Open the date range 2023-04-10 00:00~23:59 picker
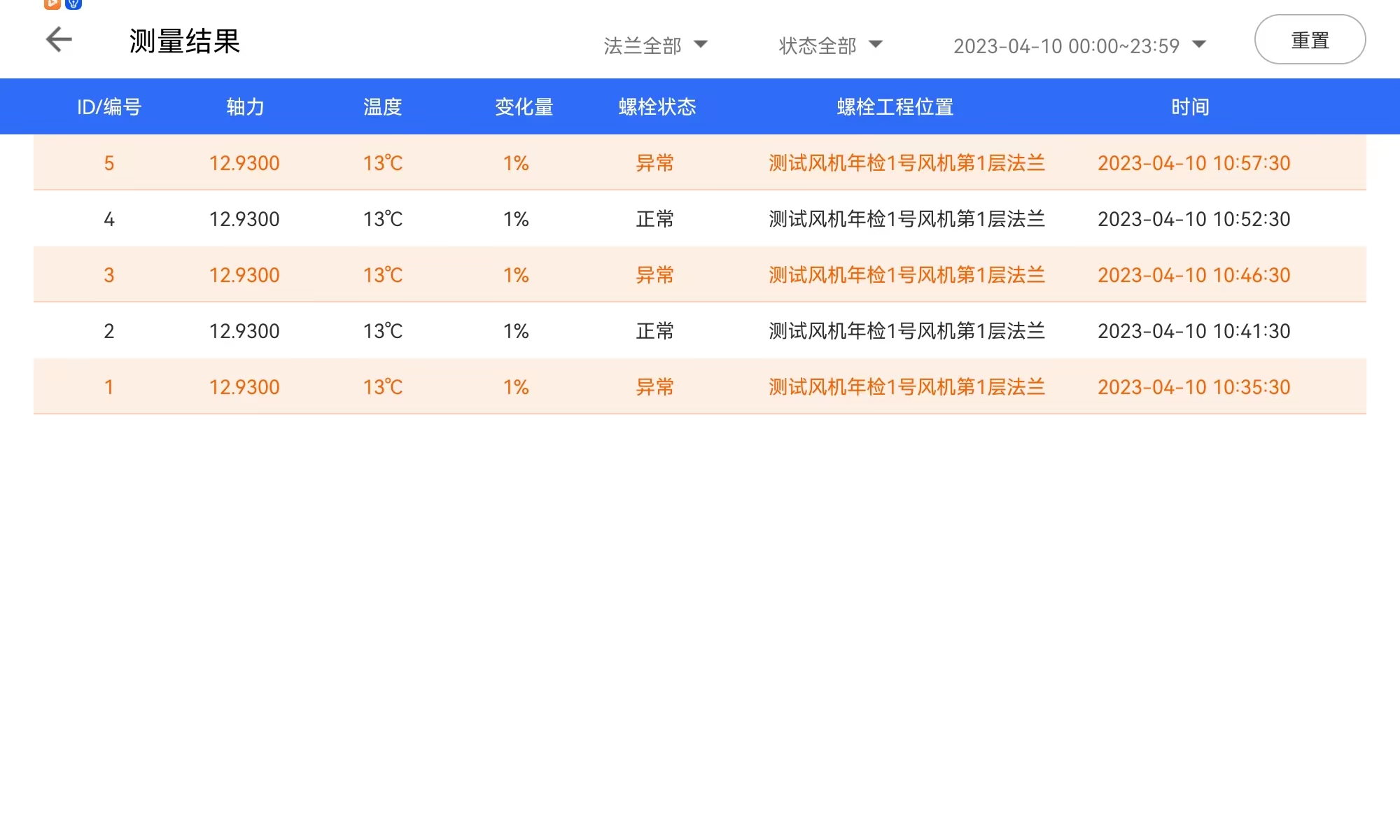1400x840 pixels. [1080, 45]
